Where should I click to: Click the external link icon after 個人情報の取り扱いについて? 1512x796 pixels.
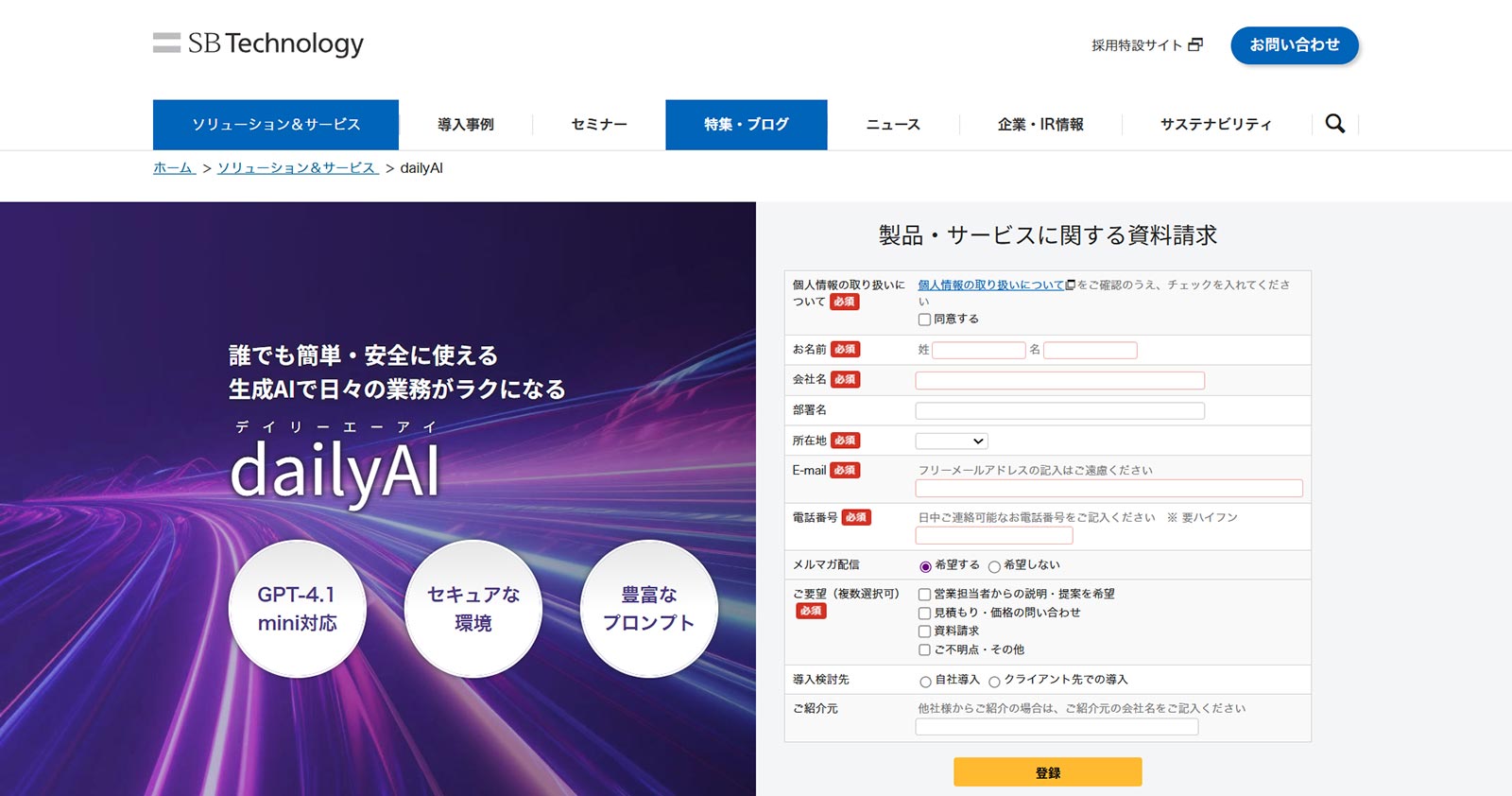point(1070,285)
